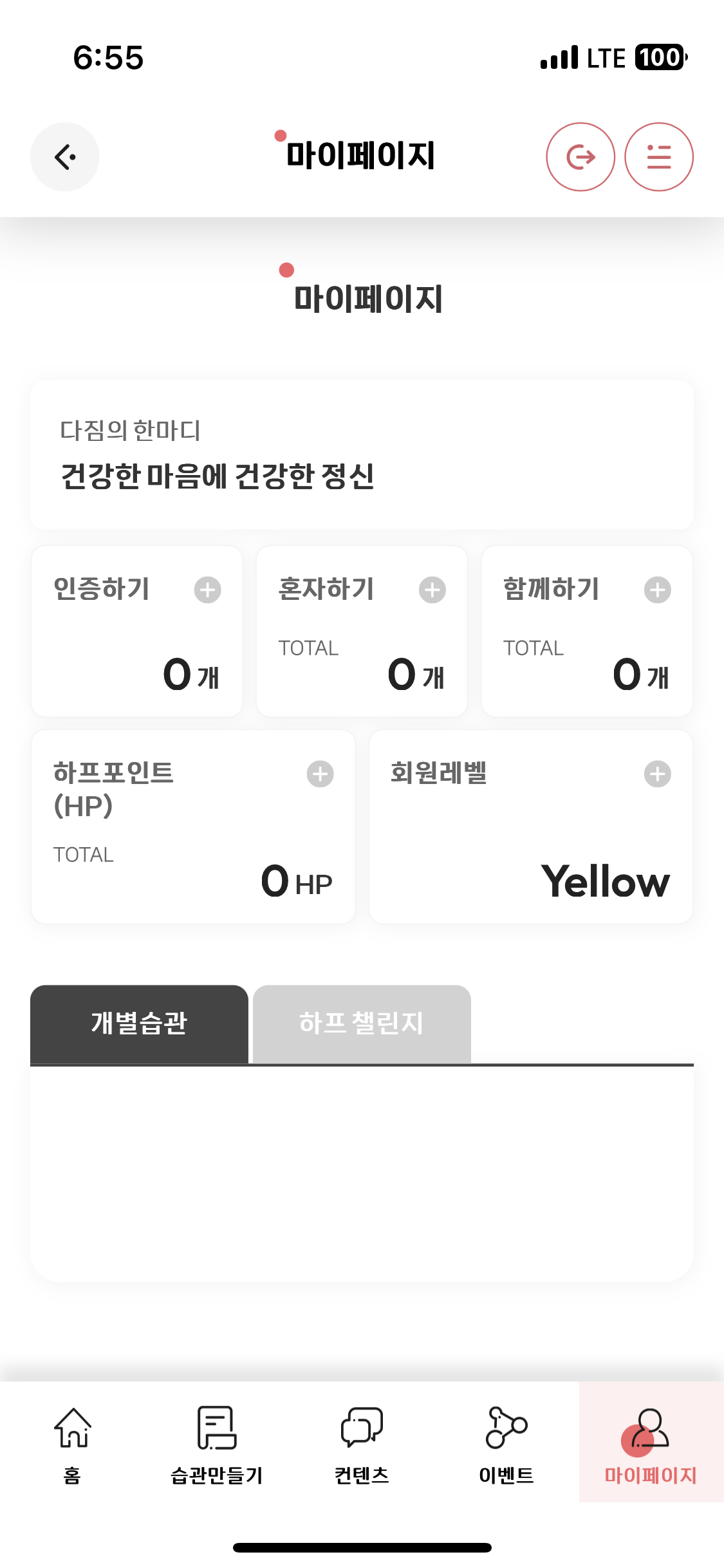Expand 회원레벨 with its plus icon
Screen dimensions: 724x1568
(x=658, y=774)
